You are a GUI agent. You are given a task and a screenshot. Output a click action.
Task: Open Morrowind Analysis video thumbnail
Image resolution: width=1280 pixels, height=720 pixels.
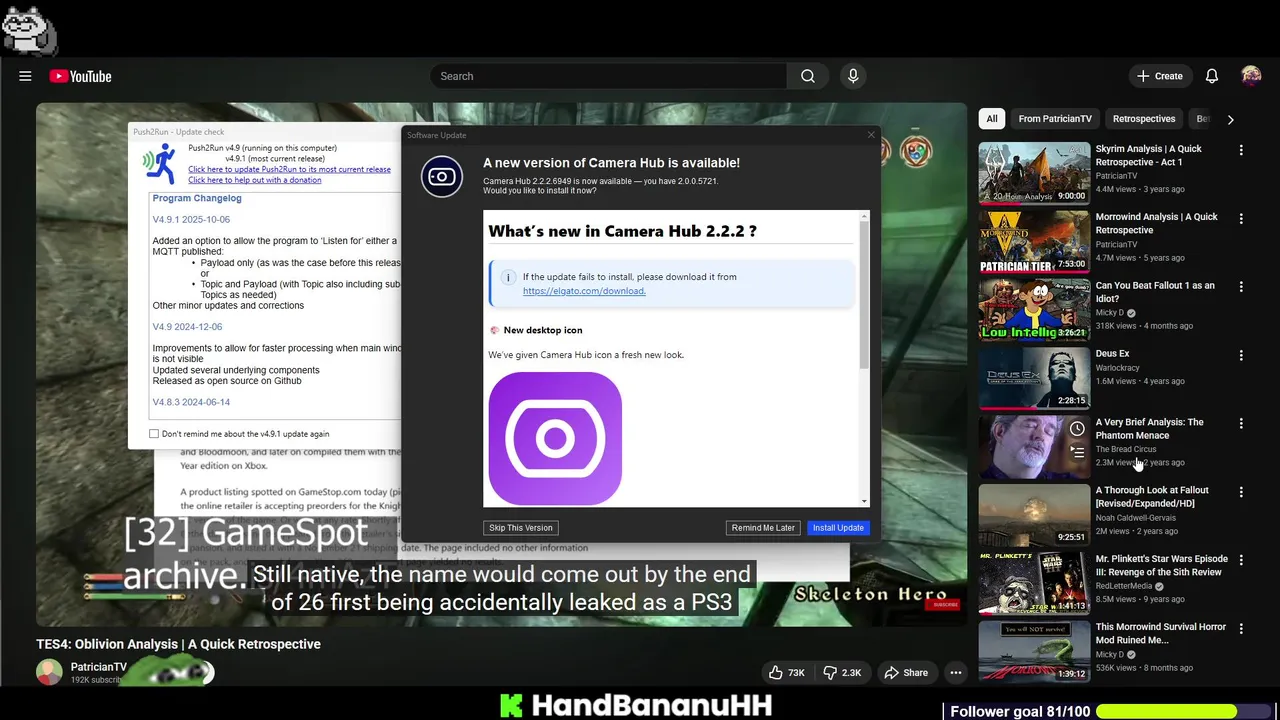coord(1034,241)
